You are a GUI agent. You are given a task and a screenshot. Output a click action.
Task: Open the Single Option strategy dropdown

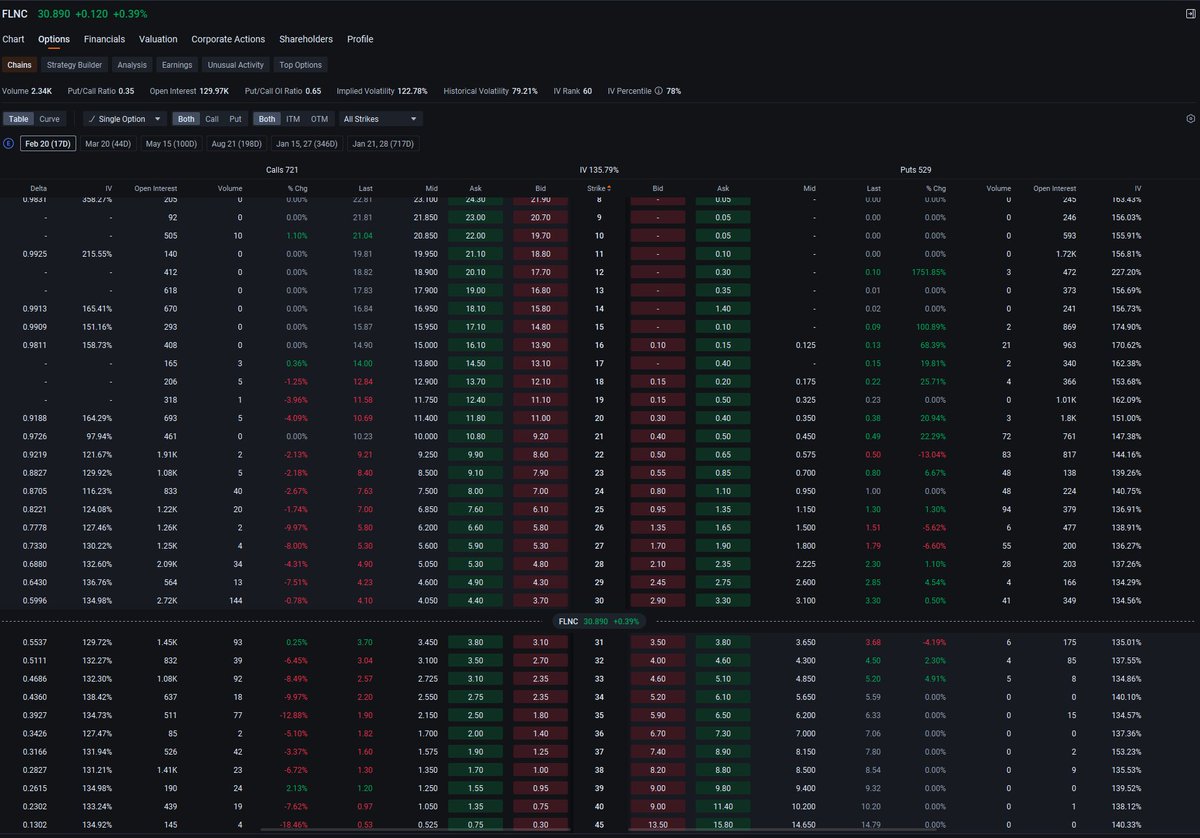(x=124, y=119)
